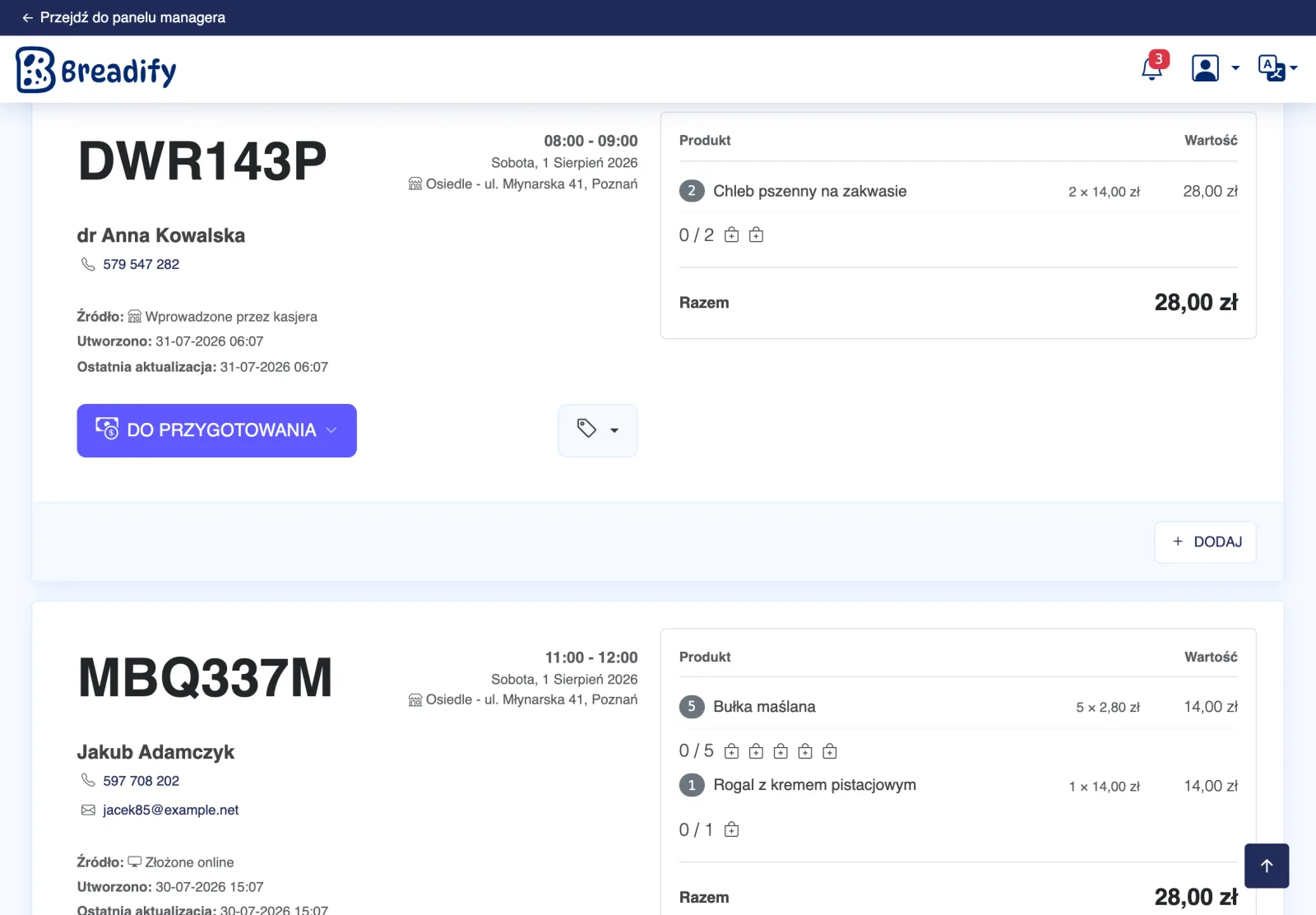Click the 08:00 - 09:00 pickup time
1316x915 pixels.
pos(591,141)
